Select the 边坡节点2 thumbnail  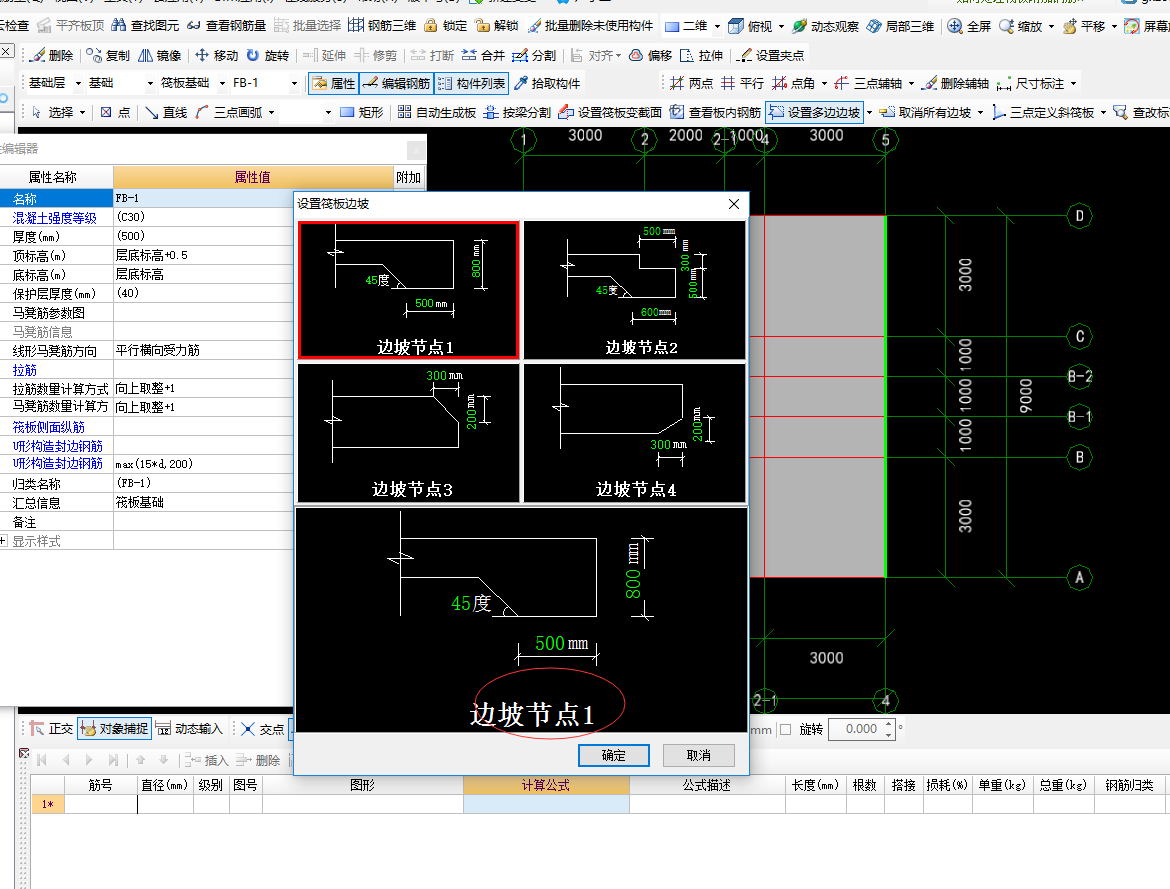[635, 290]
